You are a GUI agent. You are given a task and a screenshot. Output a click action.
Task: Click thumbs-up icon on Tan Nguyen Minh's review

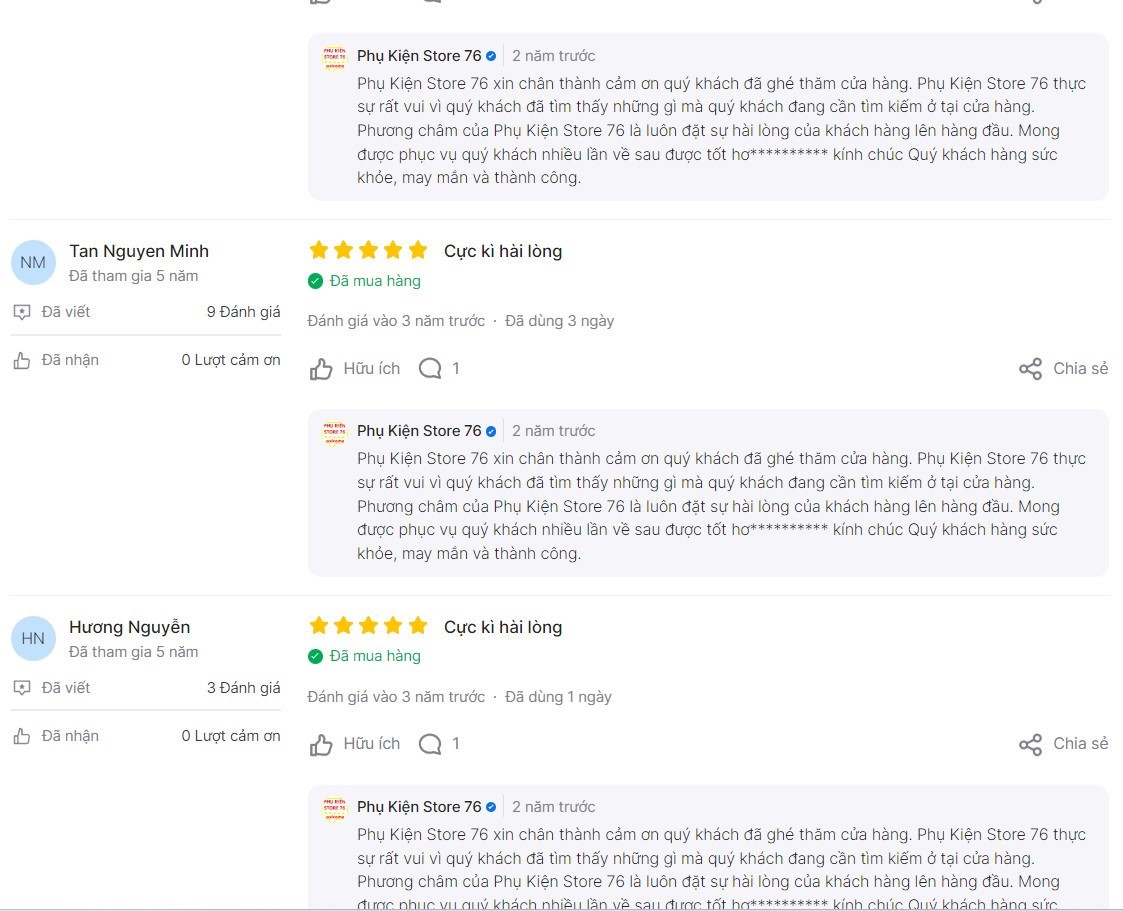pos(321,369)
